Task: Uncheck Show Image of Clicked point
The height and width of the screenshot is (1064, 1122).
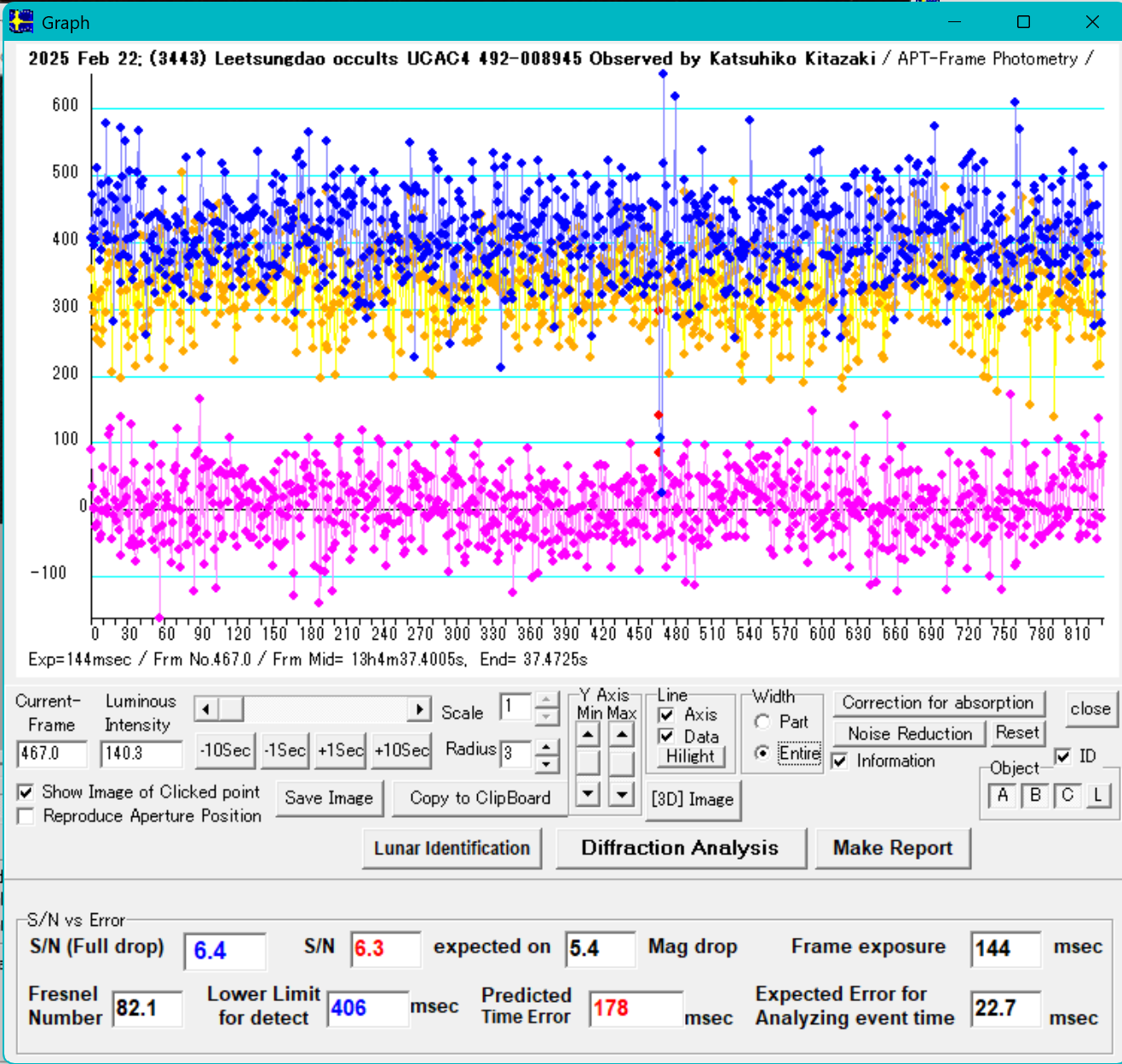Action: point(26,792)
